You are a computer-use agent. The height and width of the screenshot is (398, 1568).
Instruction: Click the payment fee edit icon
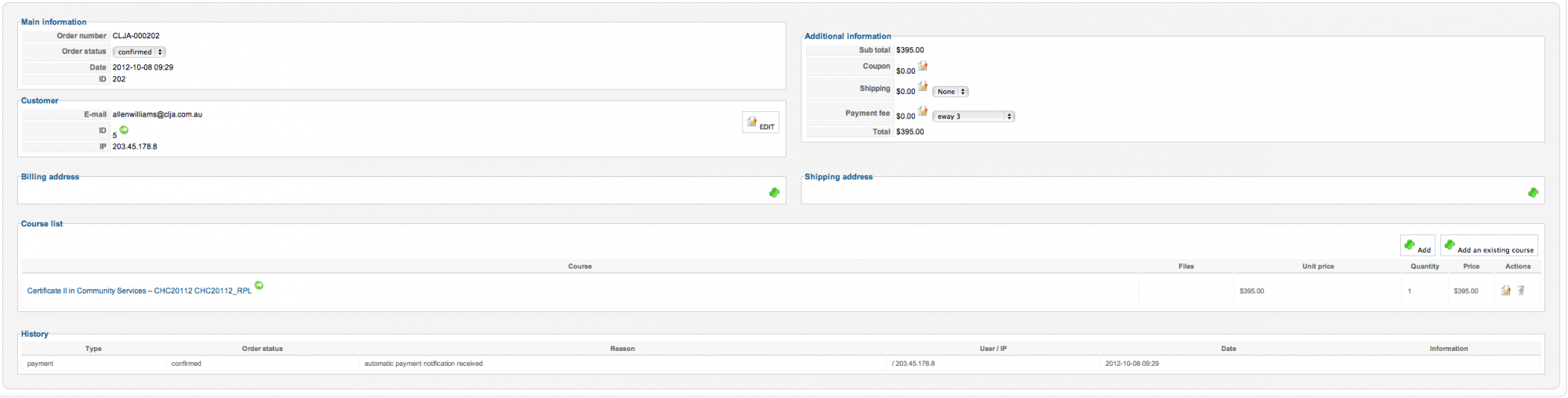pos(923,111)
